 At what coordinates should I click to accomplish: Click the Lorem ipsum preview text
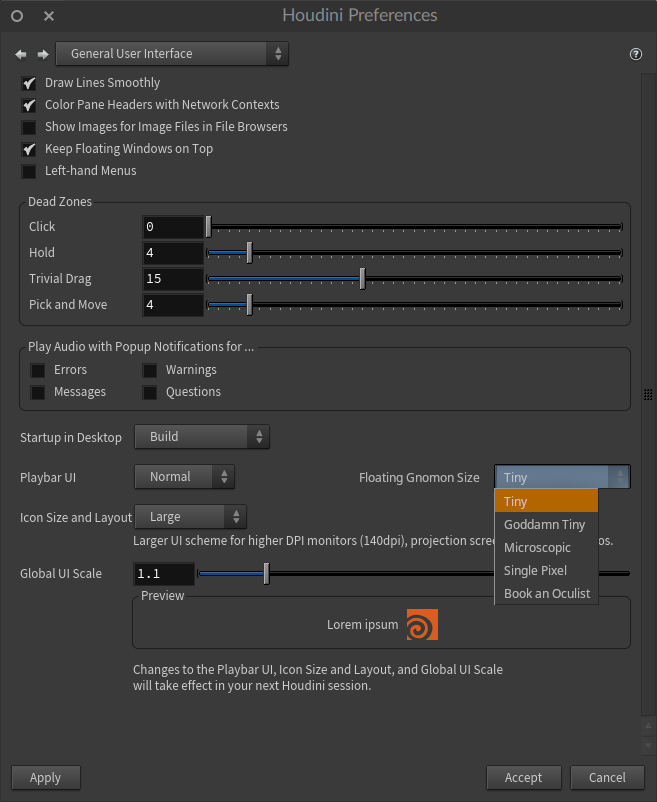tap(363, 625)
